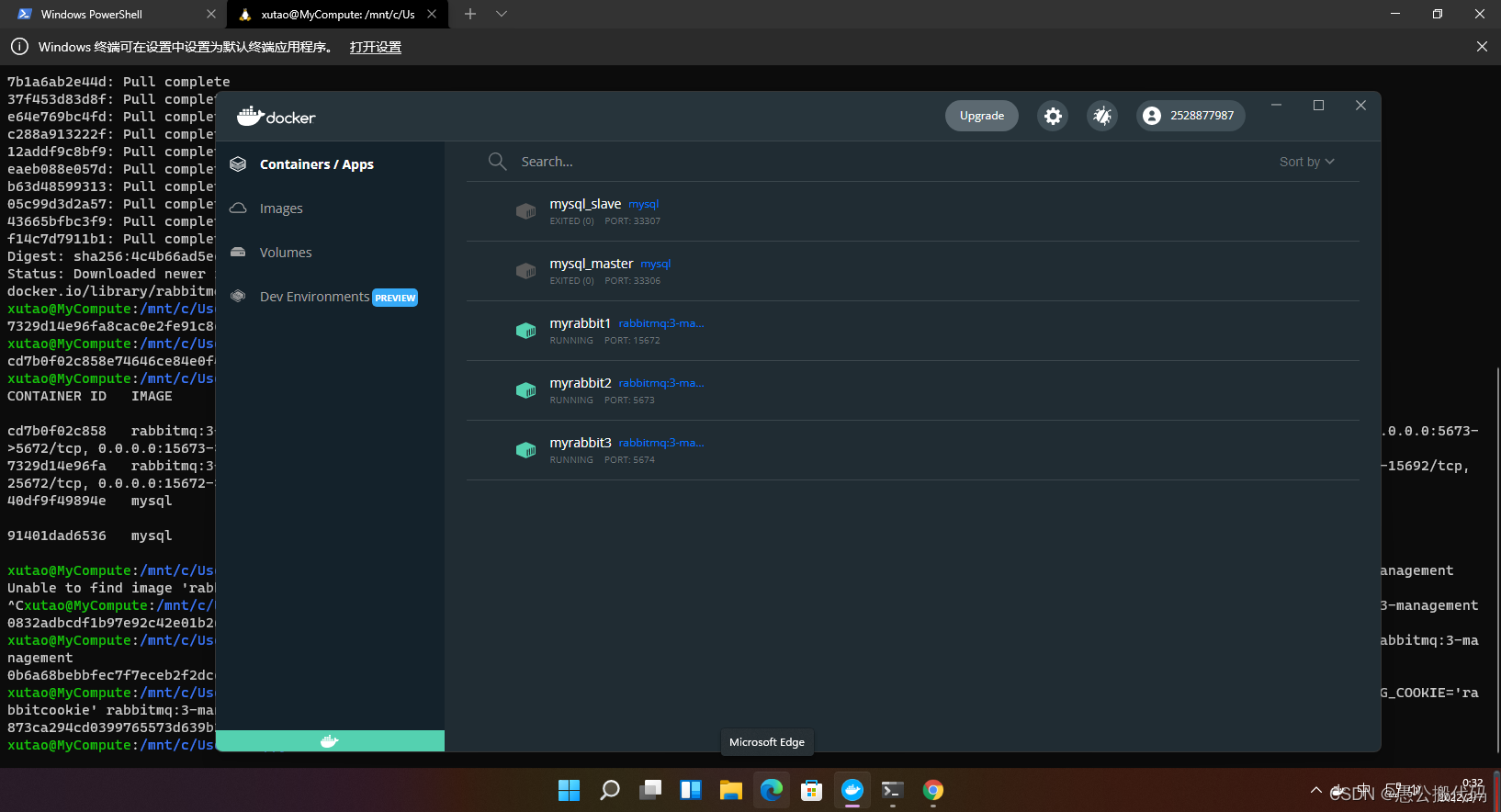Switch to the xutao@MyCompute terminal tab
The height and width of the screenshot is (812, 1501).
click(336, 14)
